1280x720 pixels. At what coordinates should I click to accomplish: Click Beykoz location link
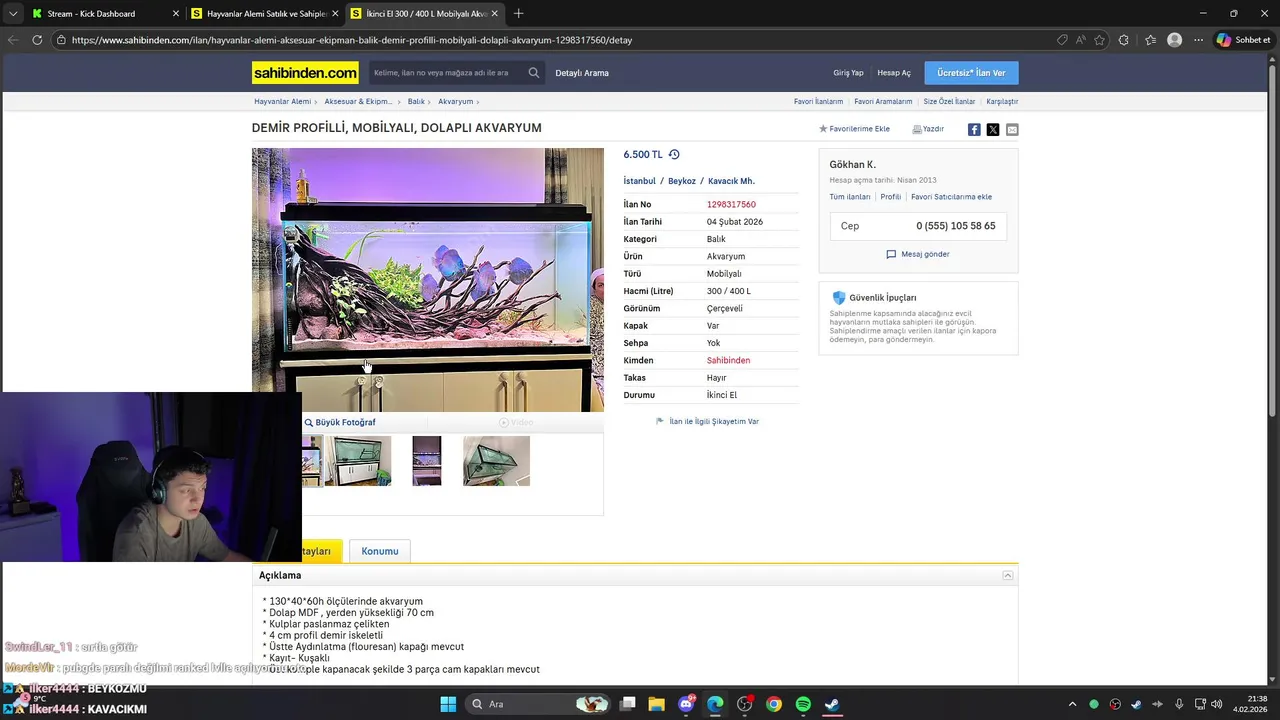(x=682, y=181)
